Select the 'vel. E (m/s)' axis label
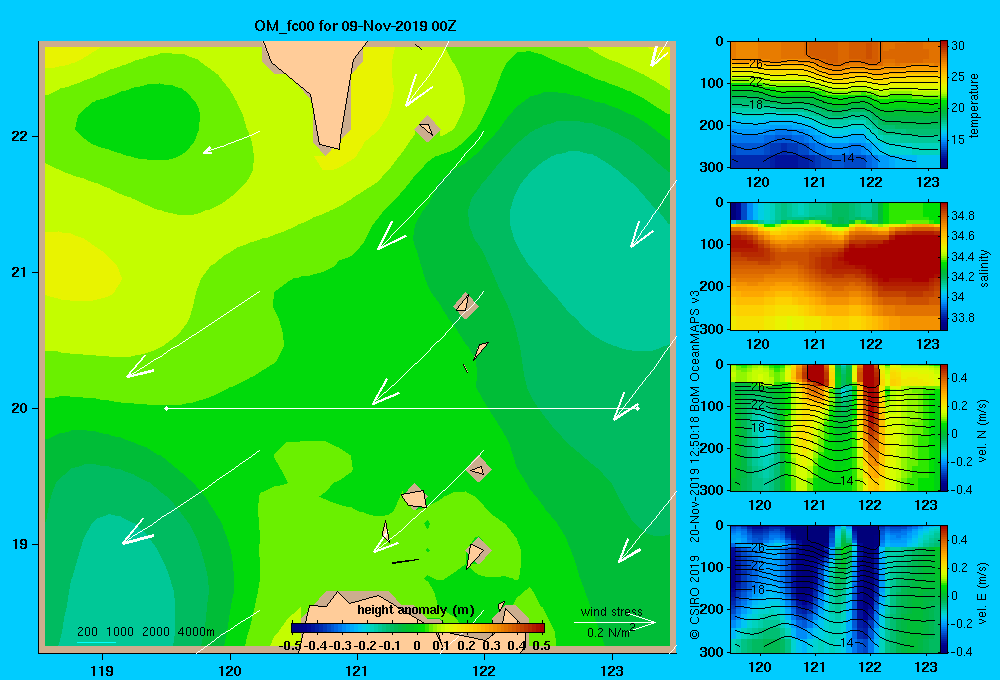The width and height of the screenshot is (1000, 680). [x=983, y=592]
